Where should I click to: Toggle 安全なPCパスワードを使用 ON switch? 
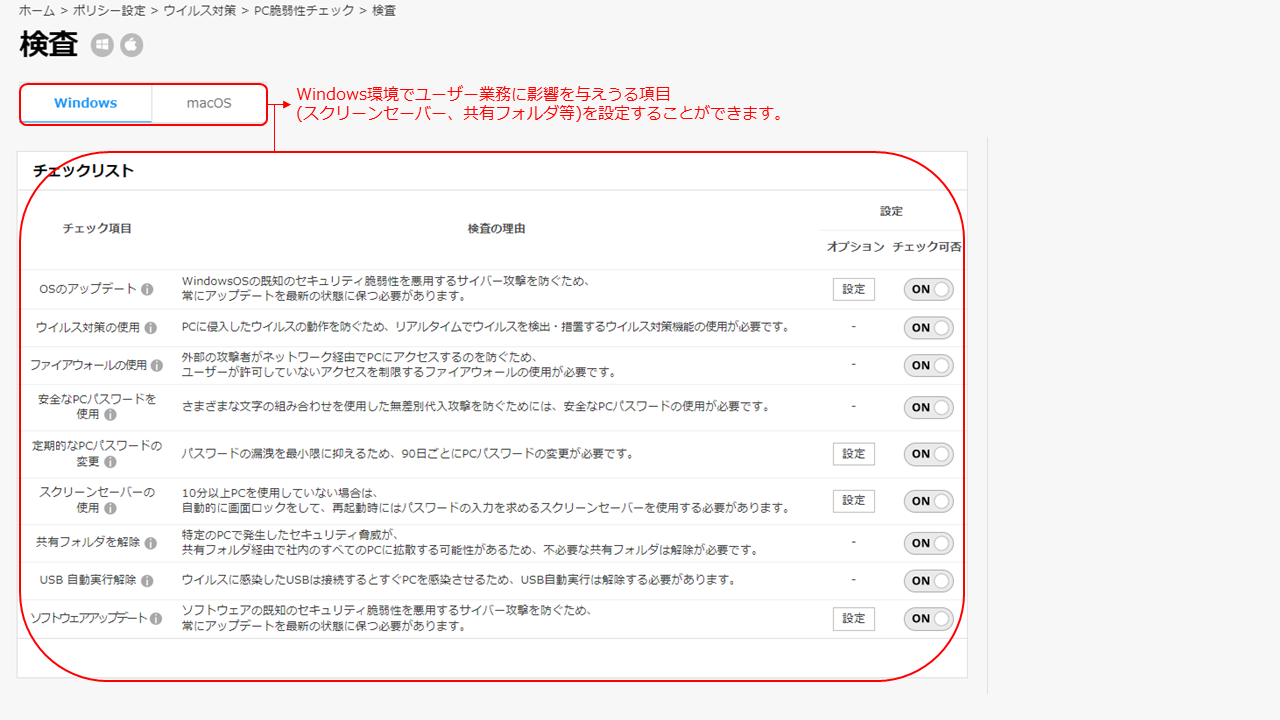(929, 408)
